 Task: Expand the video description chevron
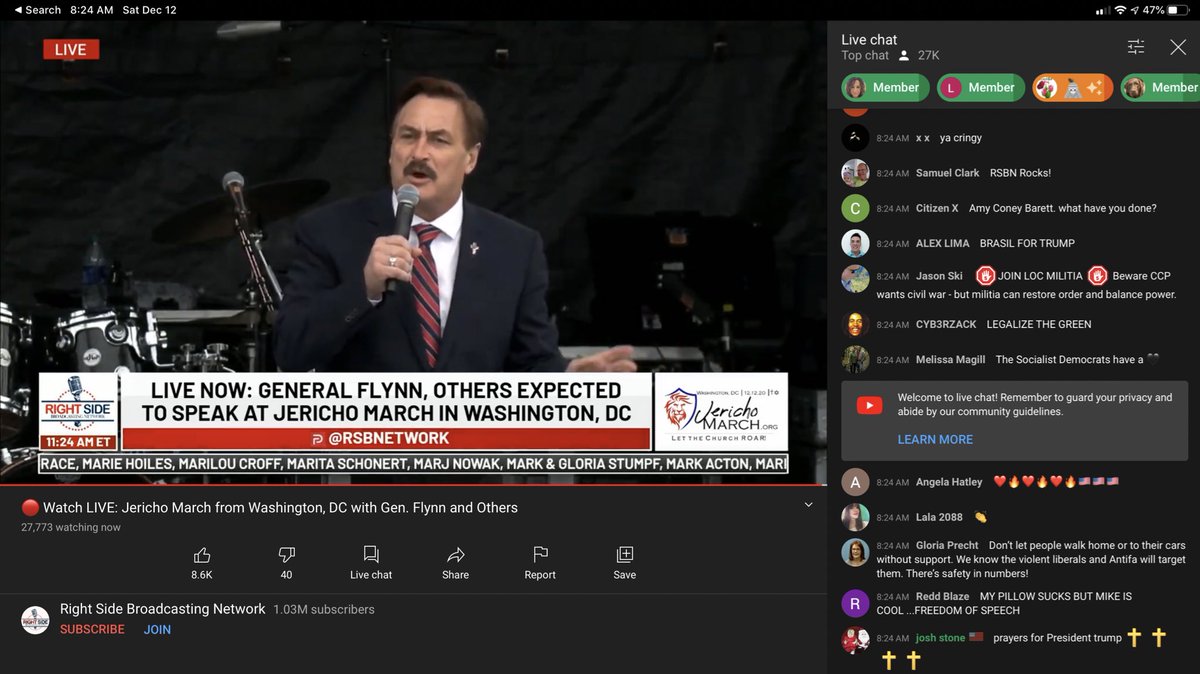tap(808, 506)
